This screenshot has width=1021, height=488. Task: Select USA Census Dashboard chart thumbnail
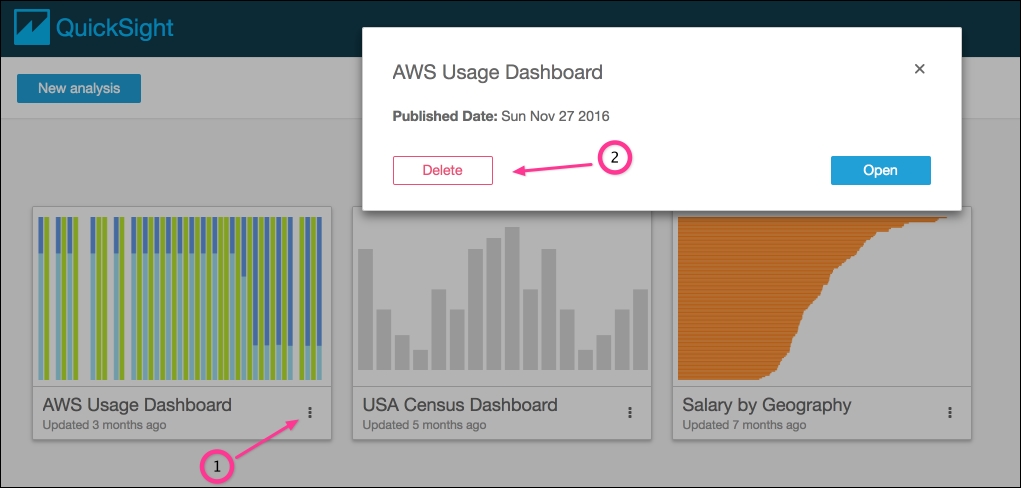[503, 298]
